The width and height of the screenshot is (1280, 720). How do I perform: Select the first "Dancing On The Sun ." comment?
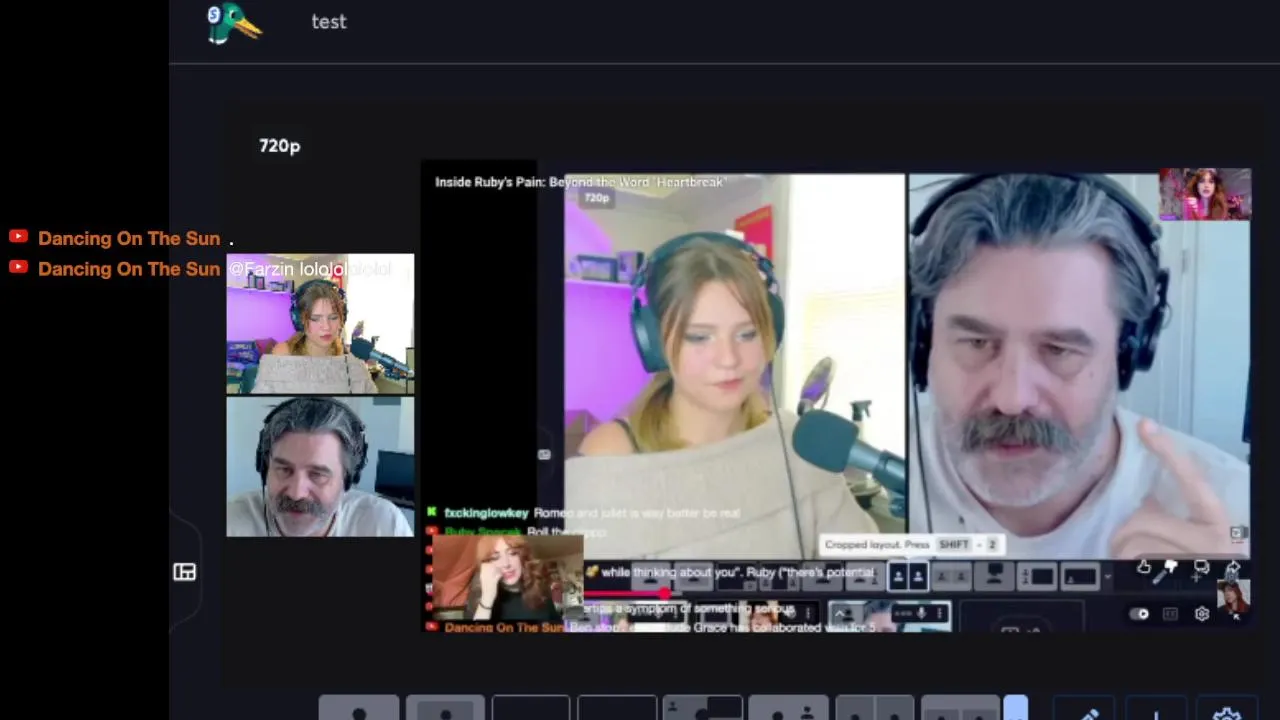pyautogui.click(x=135, y=238)
